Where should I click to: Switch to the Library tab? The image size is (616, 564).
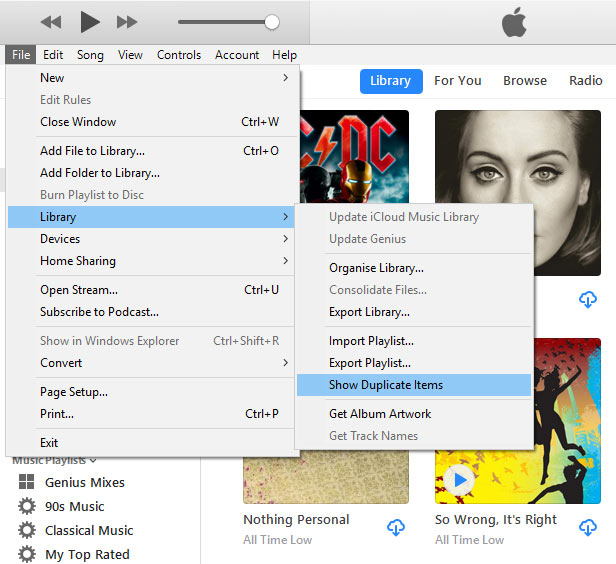pos(391,81)
